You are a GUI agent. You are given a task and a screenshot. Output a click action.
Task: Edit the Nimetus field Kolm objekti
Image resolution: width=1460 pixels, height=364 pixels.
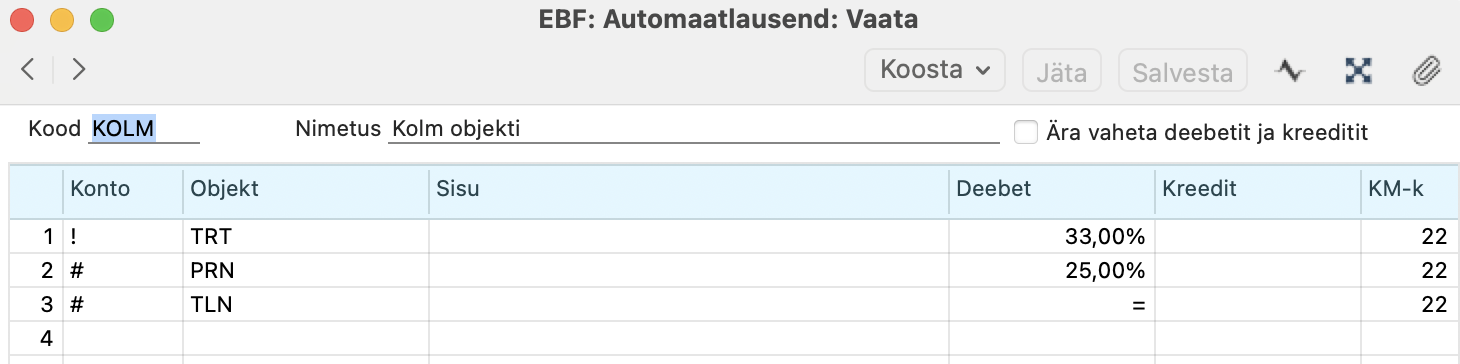tap(694, 129)
